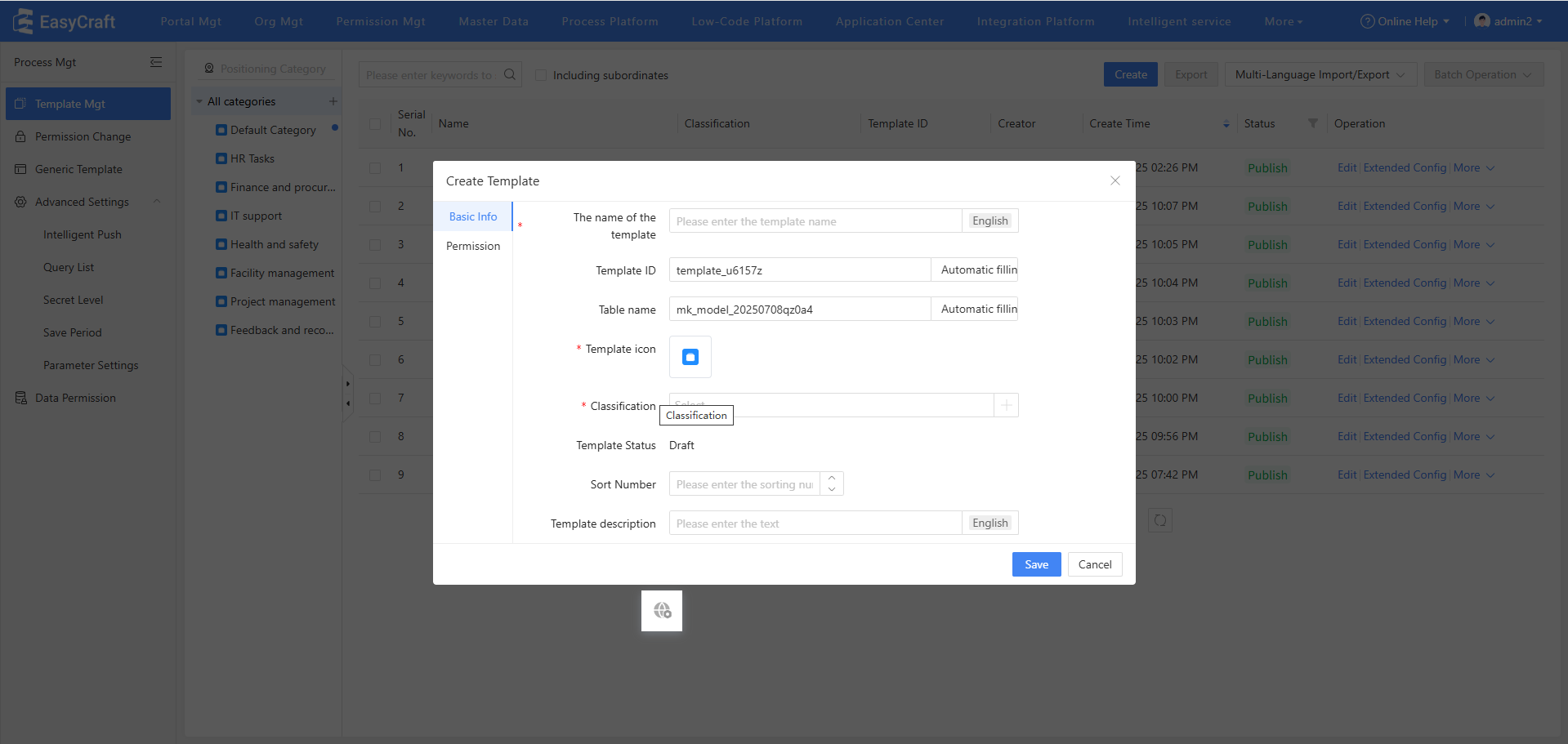Click the refresh icon below the table
Screen dimensions: 1568x744
coord(1160,520)
